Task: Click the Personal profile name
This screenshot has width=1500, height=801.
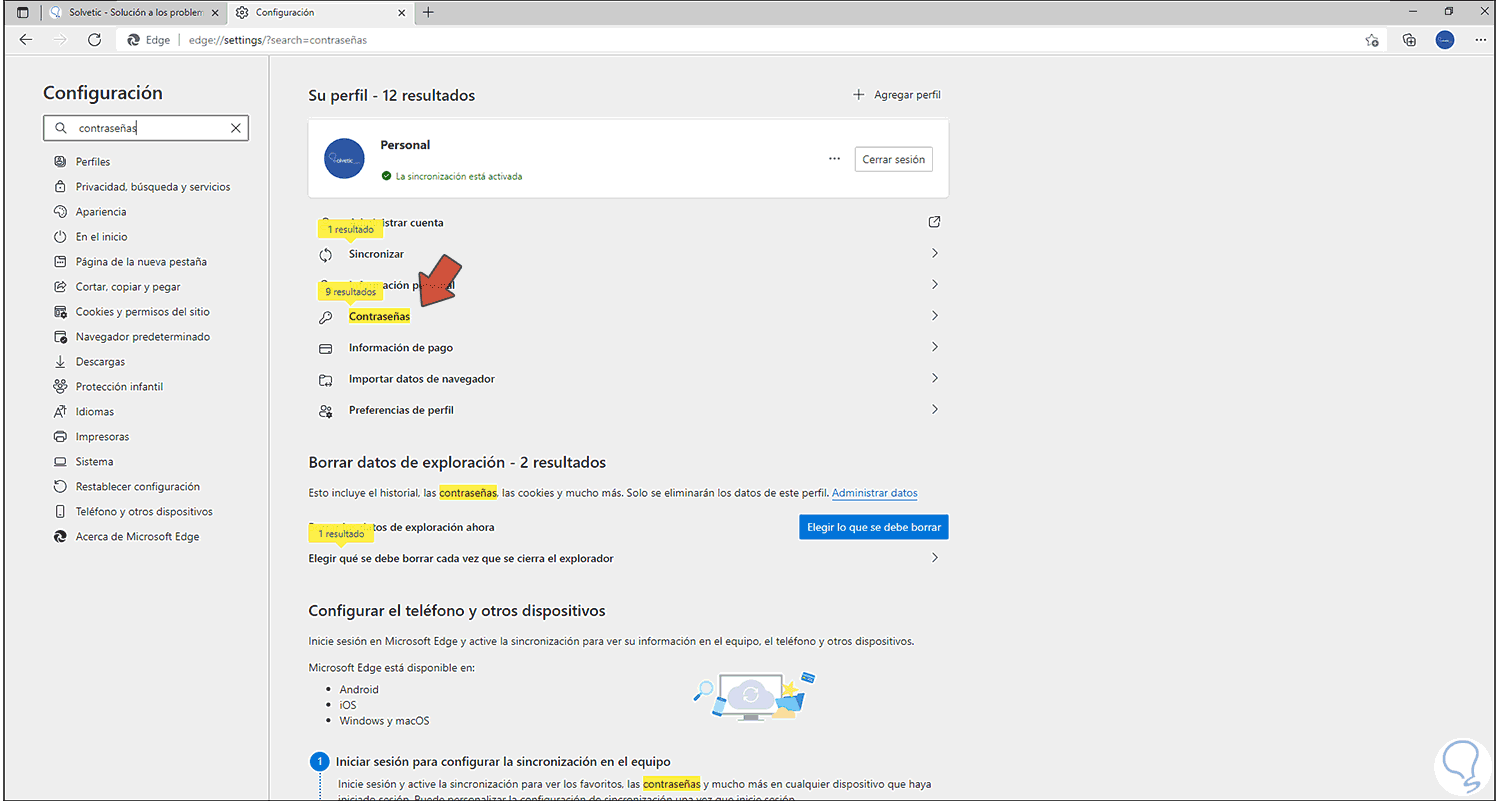Action: (405, 145)
